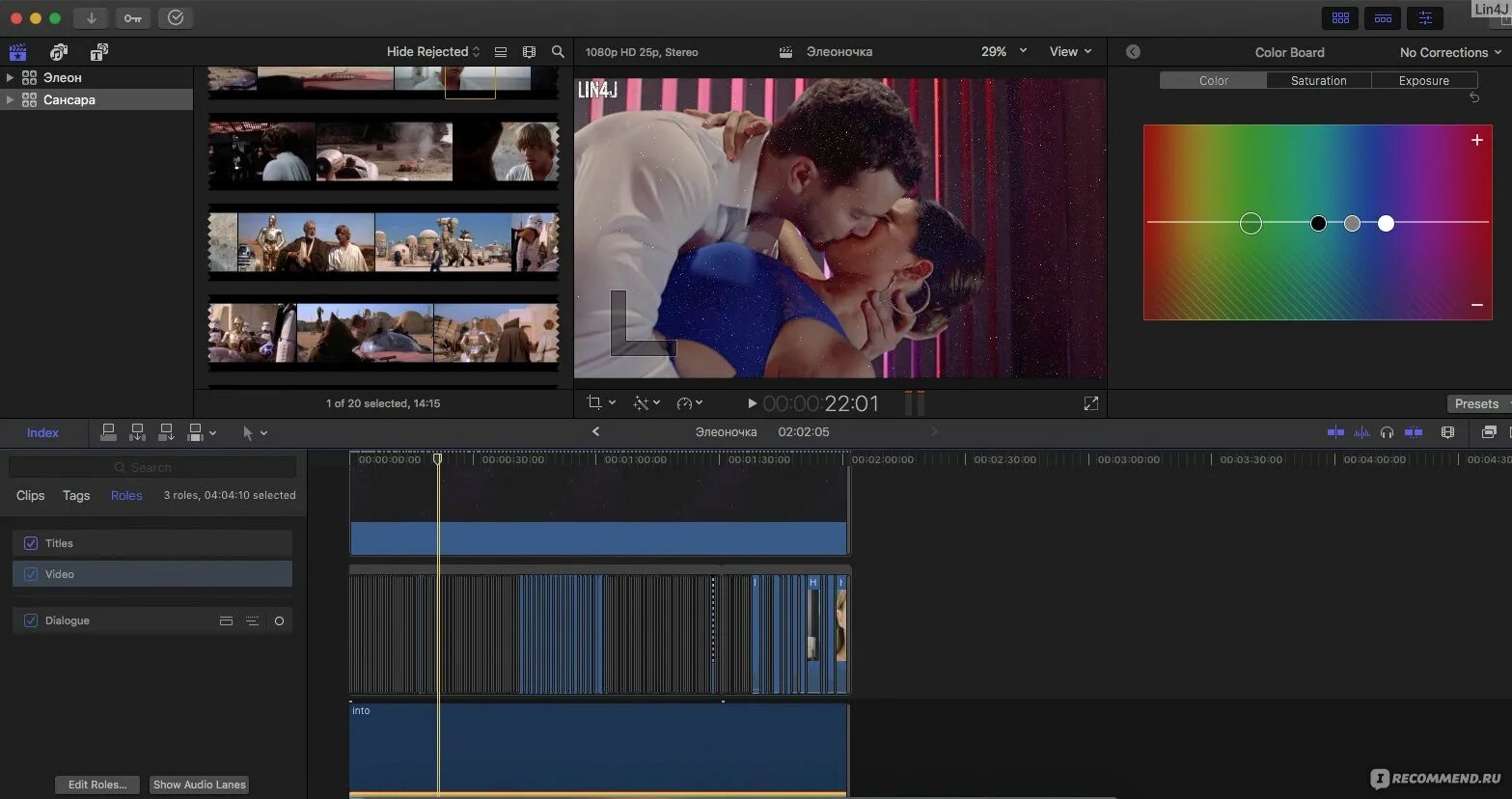Insert clip into storyline button
Viewport: 1512px width, 799px height.
coord(138,432)
